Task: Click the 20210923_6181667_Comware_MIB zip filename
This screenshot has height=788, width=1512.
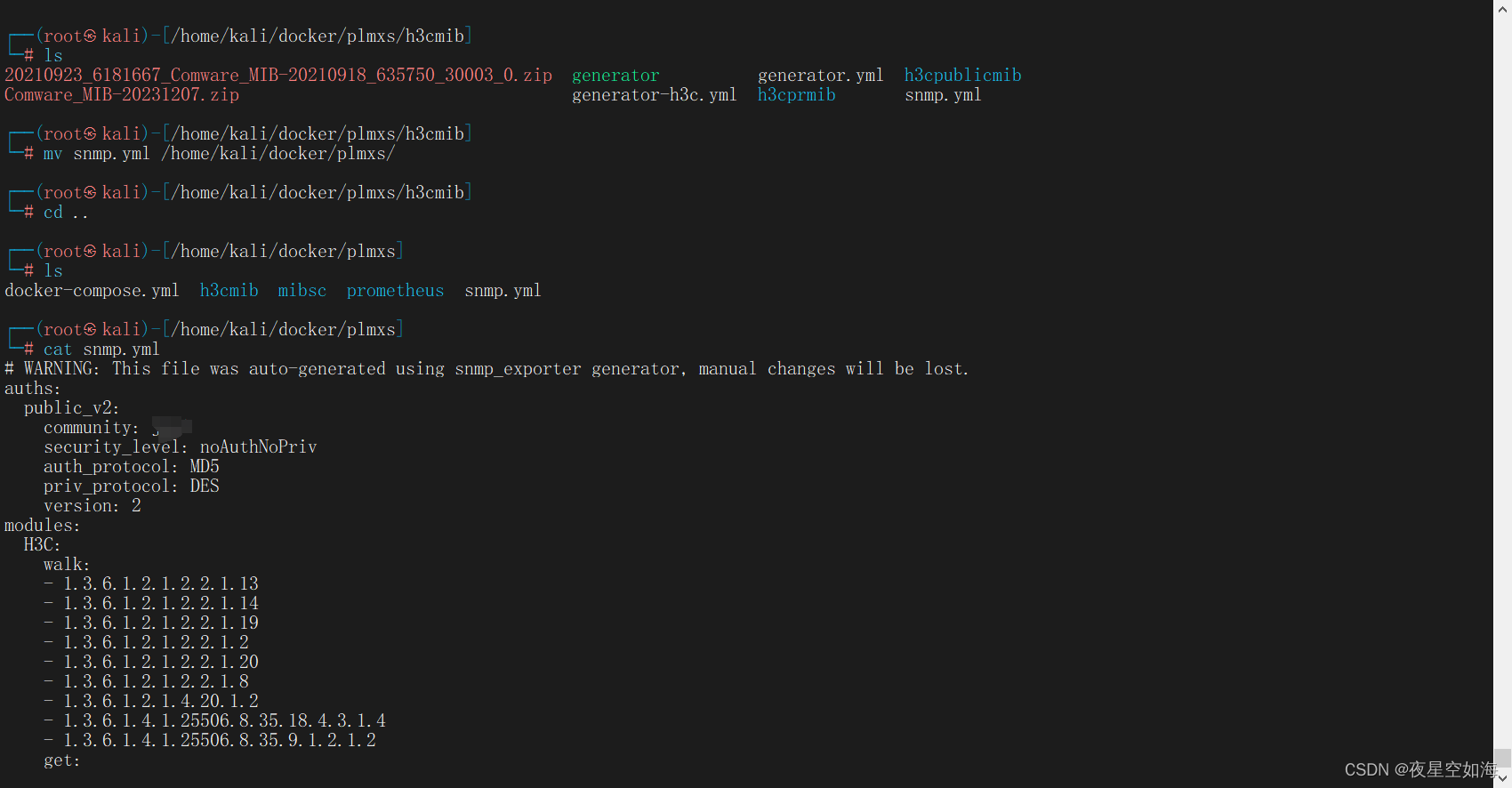Action: click(278, 76)
